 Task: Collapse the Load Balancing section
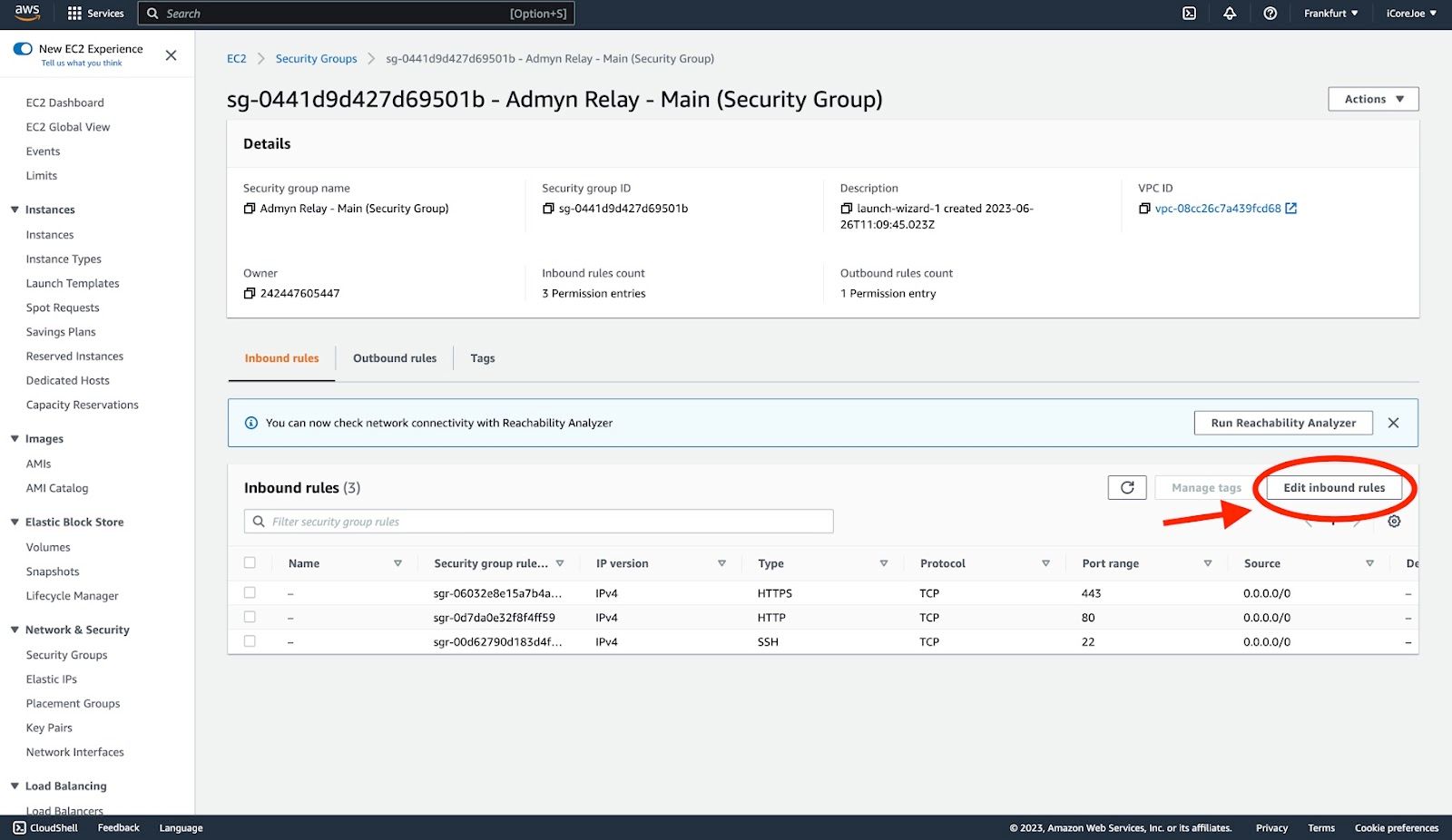click(x=15, y=786)
